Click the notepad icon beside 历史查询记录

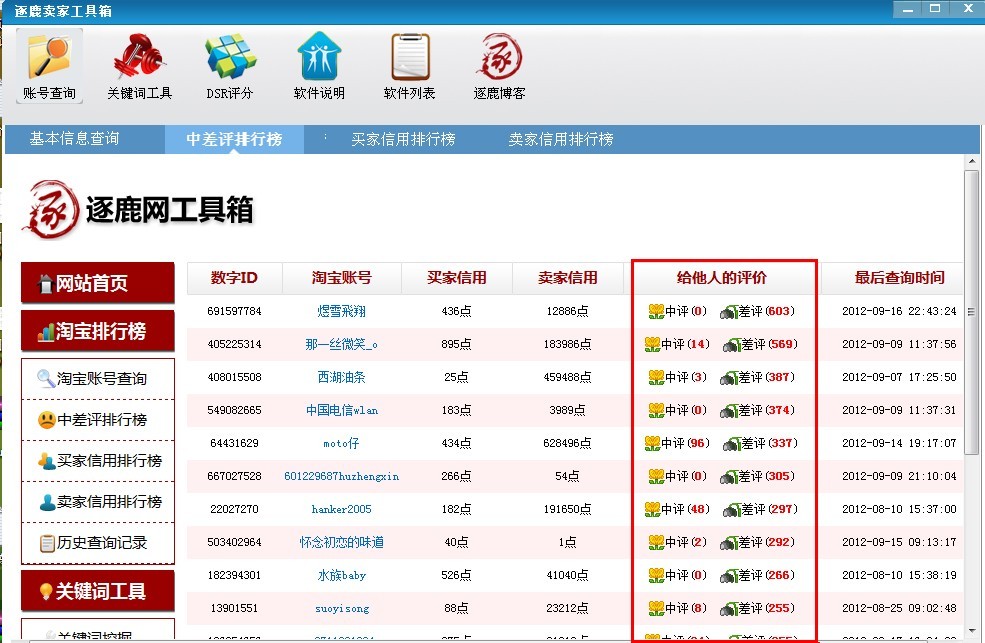point(47,543)
